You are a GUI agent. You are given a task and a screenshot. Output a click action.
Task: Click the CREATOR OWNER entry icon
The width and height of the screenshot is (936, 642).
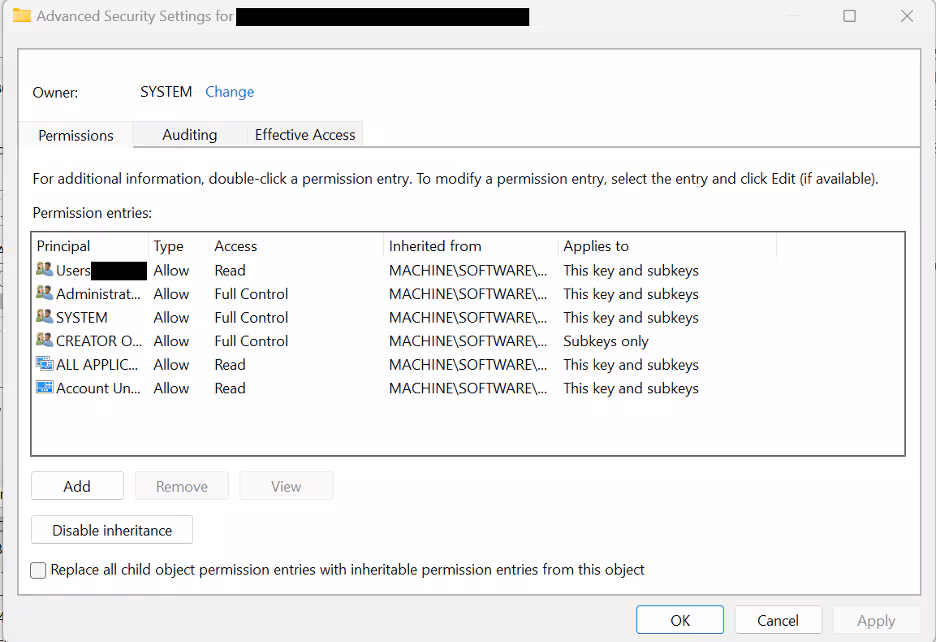44,341
